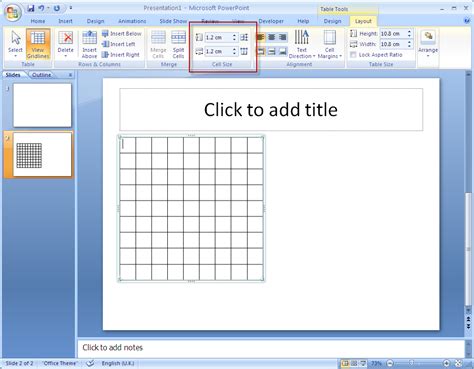Select the slide 2 thumbnail with table
The width and height of the screenshot is (474, 369).
(42, 154)
